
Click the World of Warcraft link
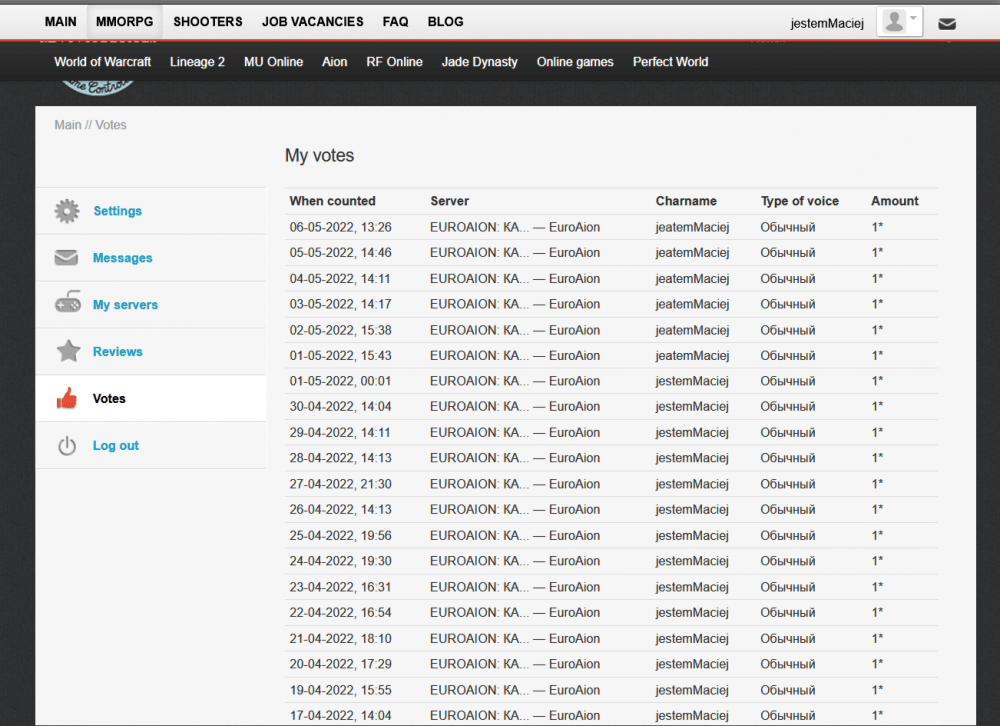click(102, 62)
